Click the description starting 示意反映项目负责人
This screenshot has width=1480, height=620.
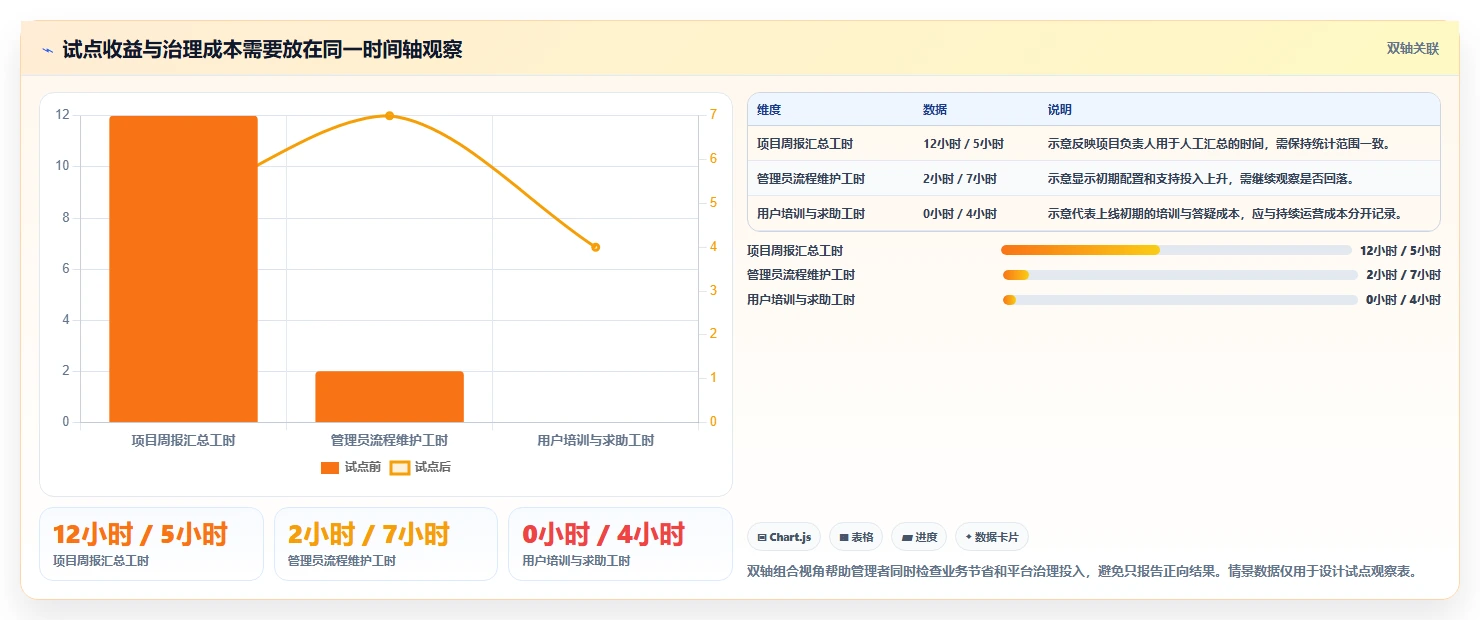tap(1218, 144)
